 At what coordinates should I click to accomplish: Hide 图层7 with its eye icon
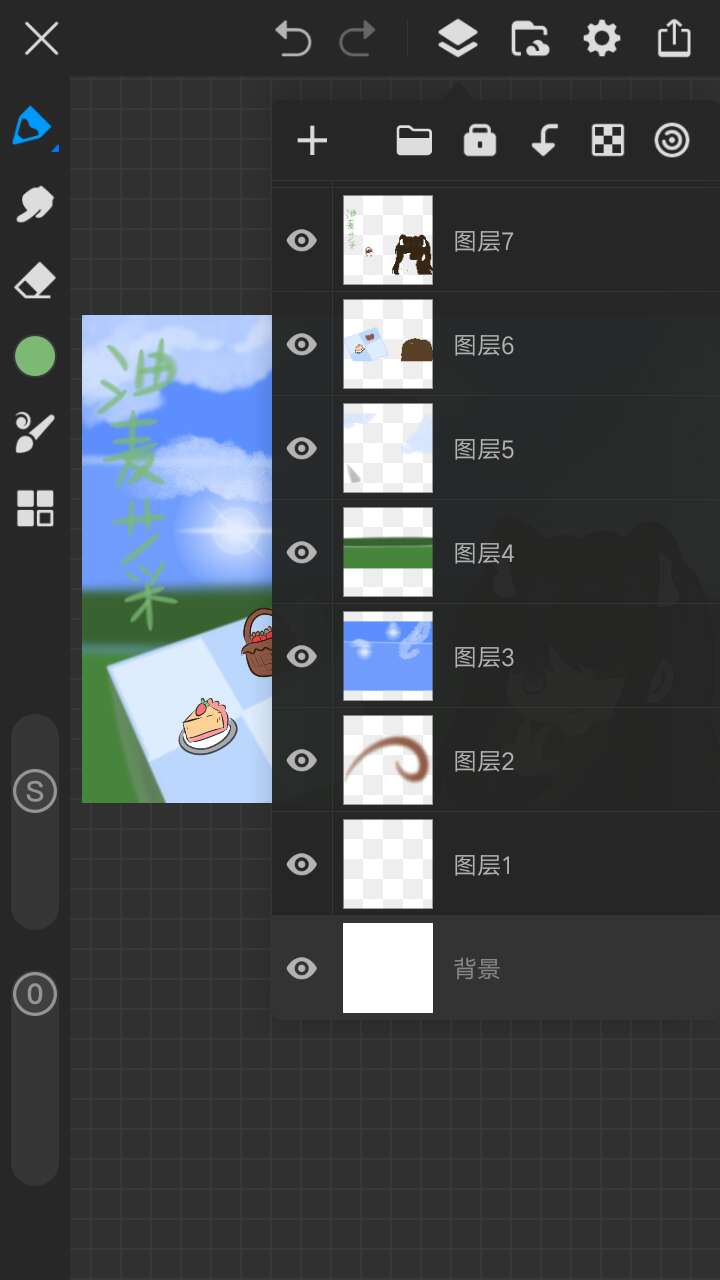pos(301,241)
